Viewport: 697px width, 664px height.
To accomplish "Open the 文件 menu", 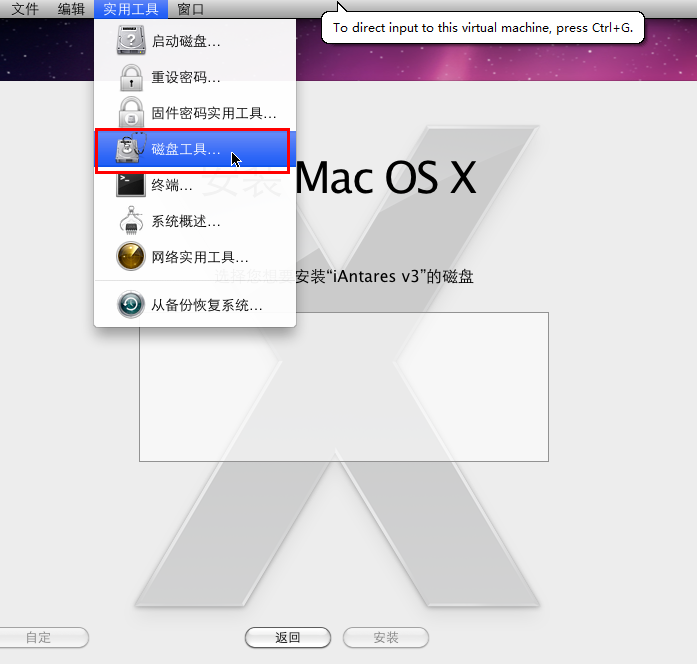I will (25, 9).
